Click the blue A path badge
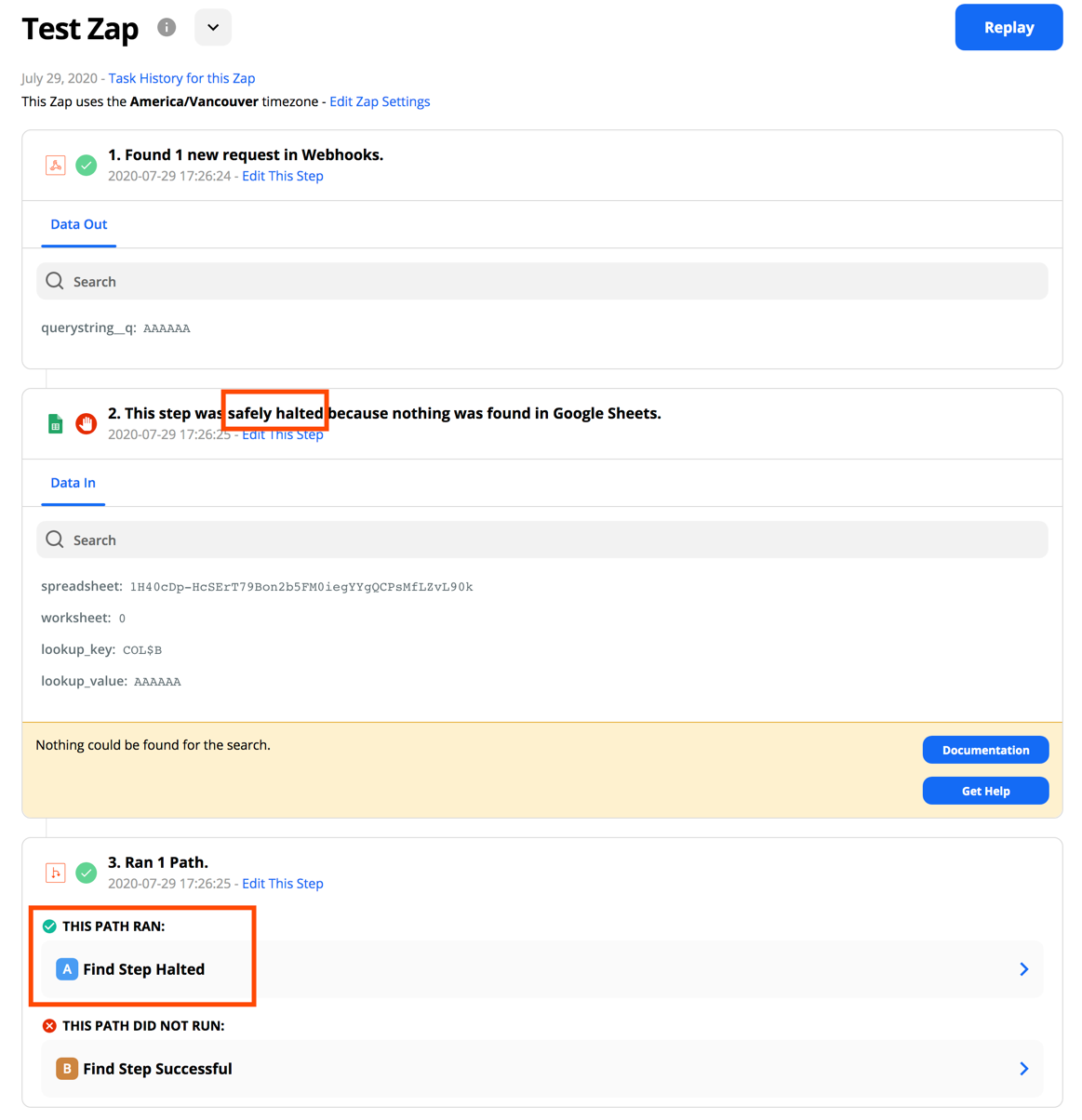The width and height of the screenshot is (1082, 1120). (67, 969)
